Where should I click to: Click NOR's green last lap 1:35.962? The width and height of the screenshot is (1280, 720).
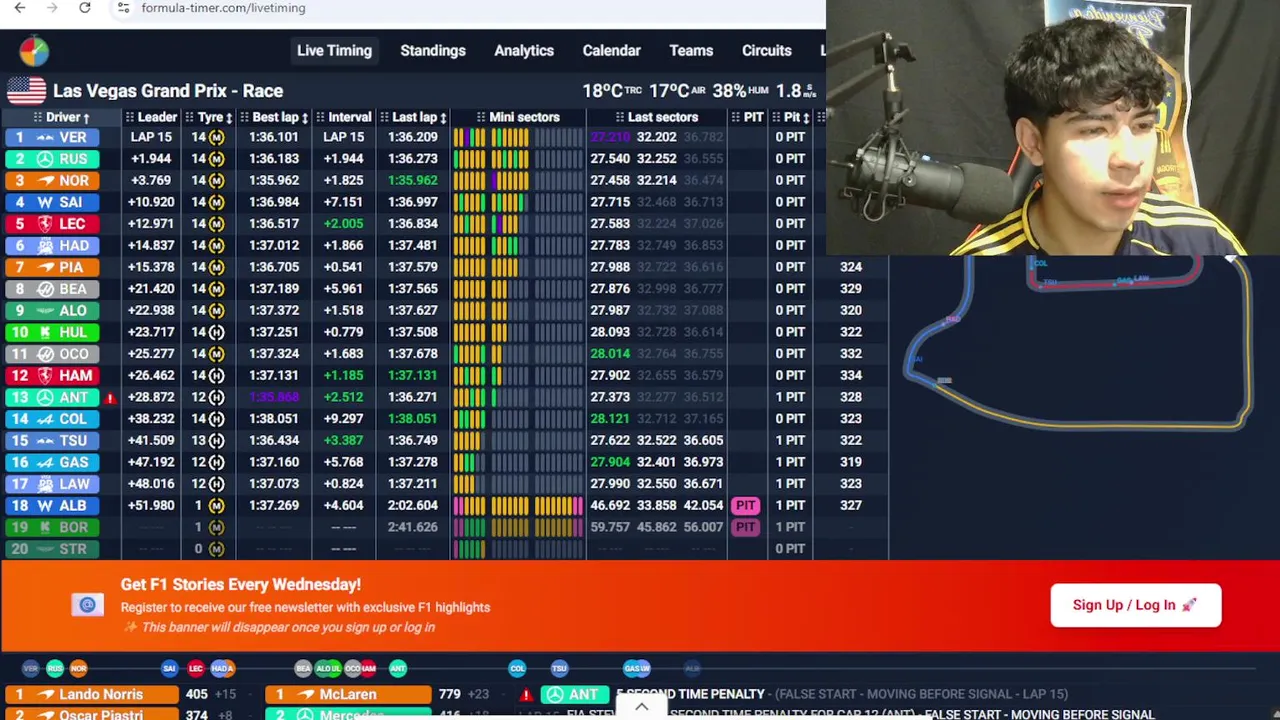[x=413, y=180]
